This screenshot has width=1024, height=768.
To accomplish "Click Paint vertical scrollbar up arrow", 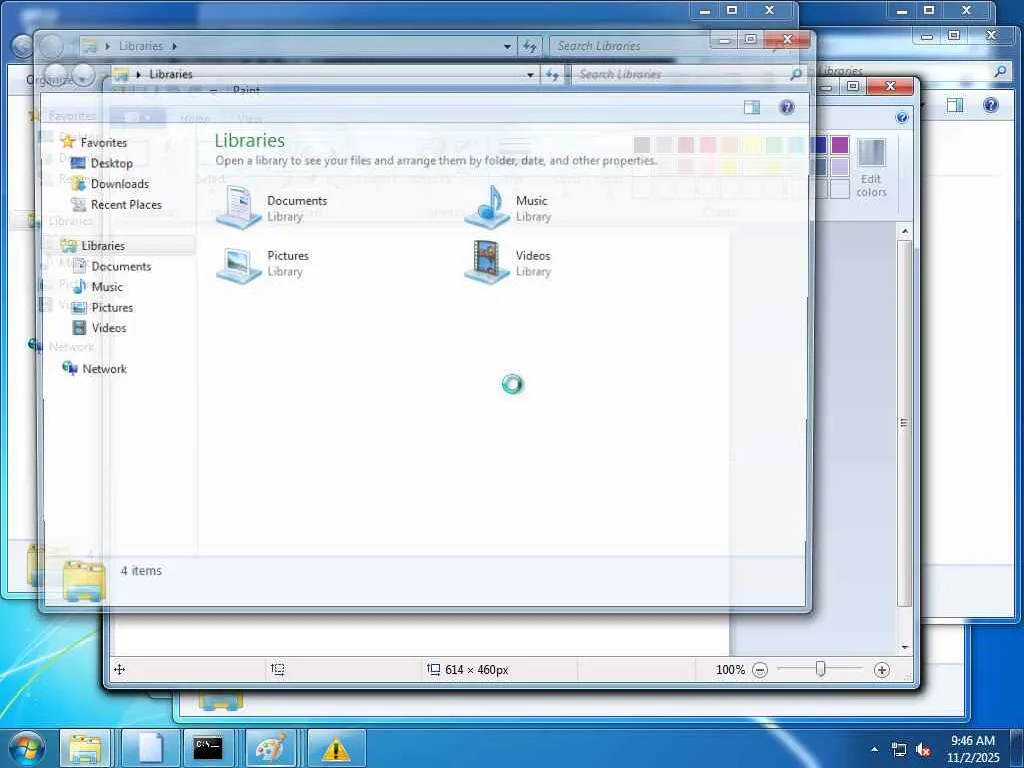I will point(904,231).
